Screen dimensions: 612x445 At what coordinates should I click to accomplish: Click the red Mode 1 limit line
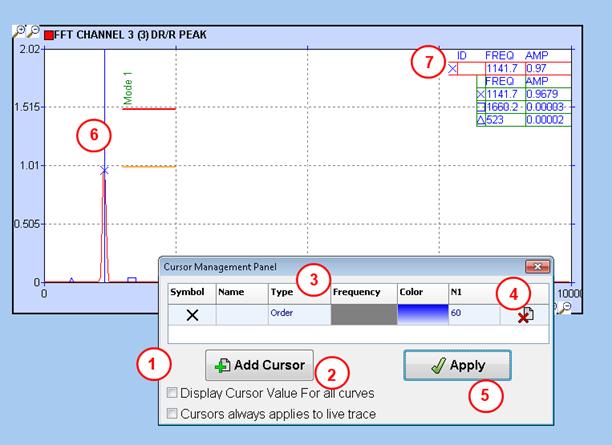coord(149,109)
